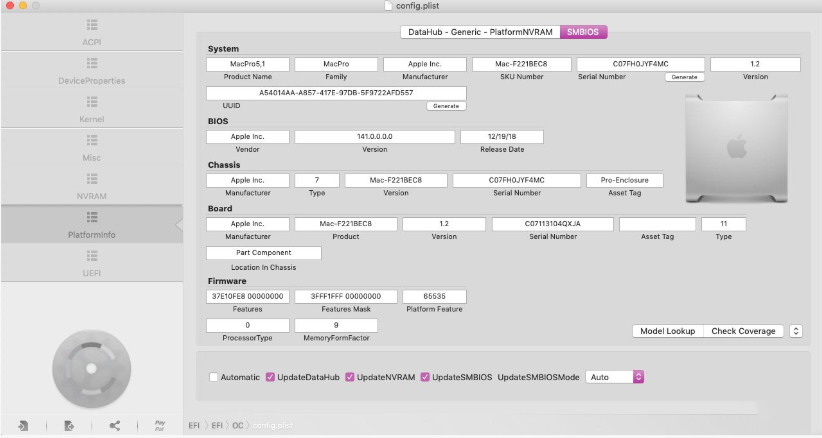Select the SMBIOS tab
This screenshot has height=438, width=822.
coord(583,32)
